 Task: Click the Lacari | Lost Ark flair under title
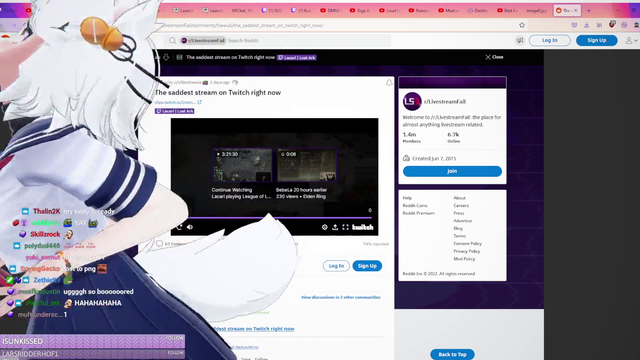(174, 111)
